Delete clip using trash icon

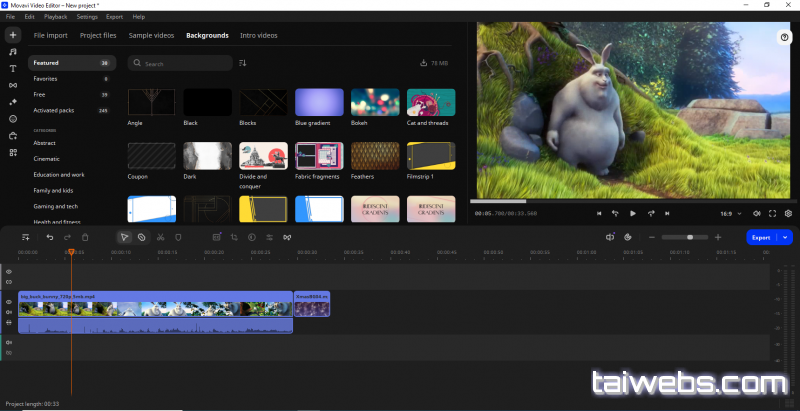pyautogui.click(x=85, y=237)
